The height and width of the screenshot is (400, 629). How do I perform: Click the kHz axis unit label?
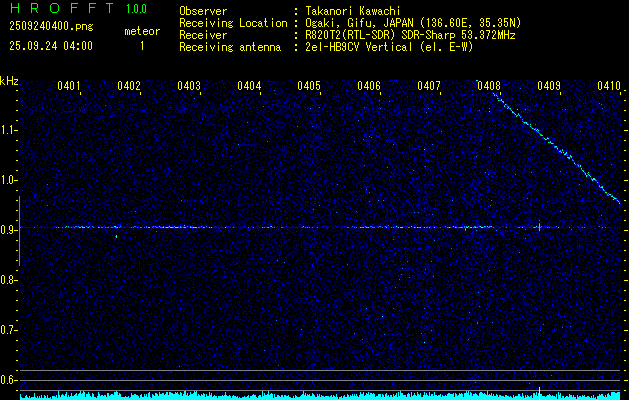[x=9, y=81]
